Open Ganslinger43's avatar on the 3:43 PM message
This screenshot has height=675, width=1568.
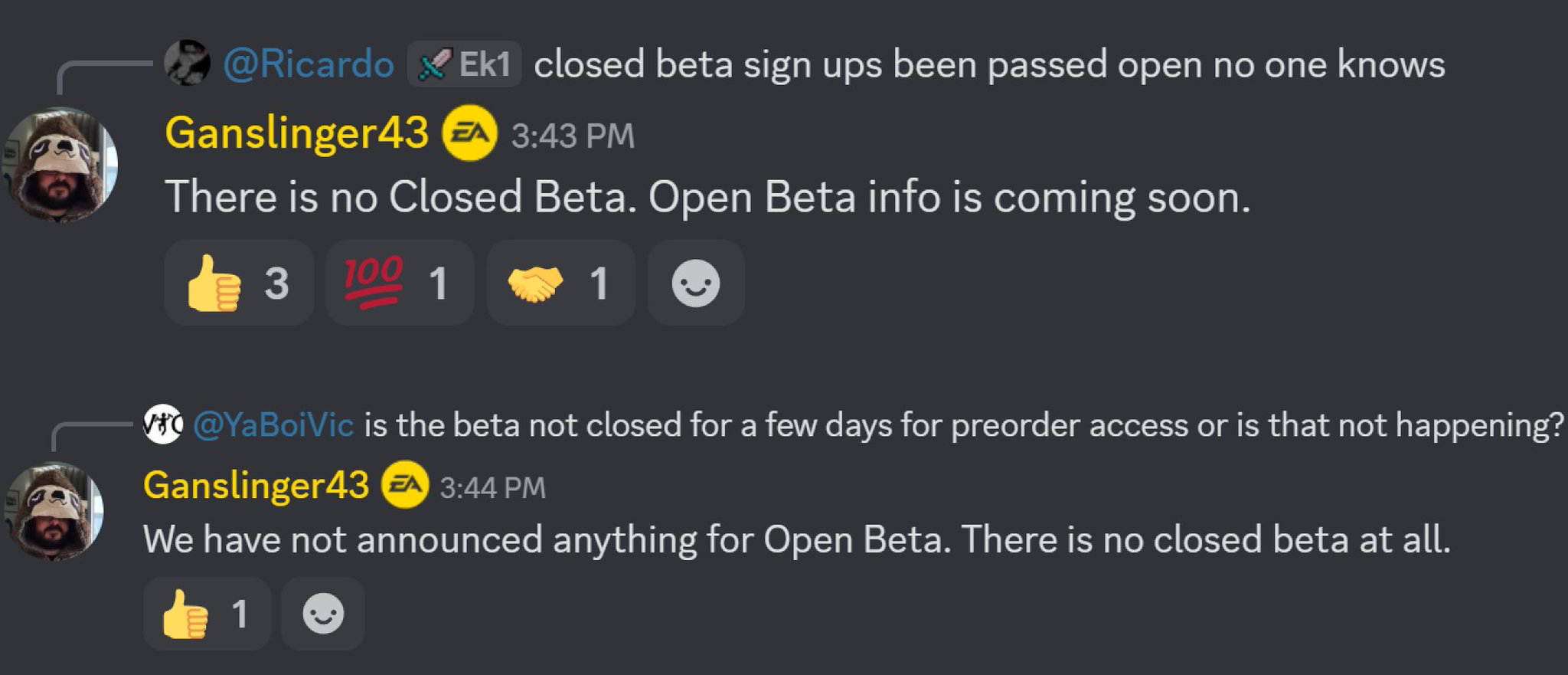coord(61,164)
